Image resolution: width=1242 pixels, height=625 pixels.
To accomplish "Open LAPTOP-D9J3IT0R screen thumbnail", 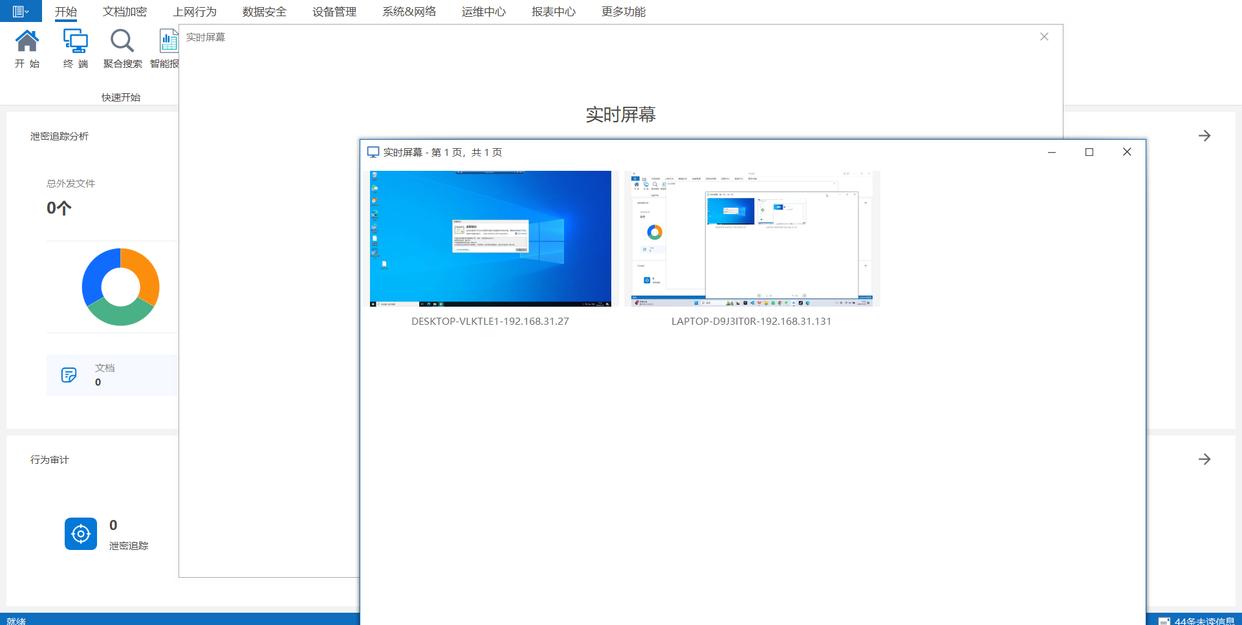I will 751,238.
